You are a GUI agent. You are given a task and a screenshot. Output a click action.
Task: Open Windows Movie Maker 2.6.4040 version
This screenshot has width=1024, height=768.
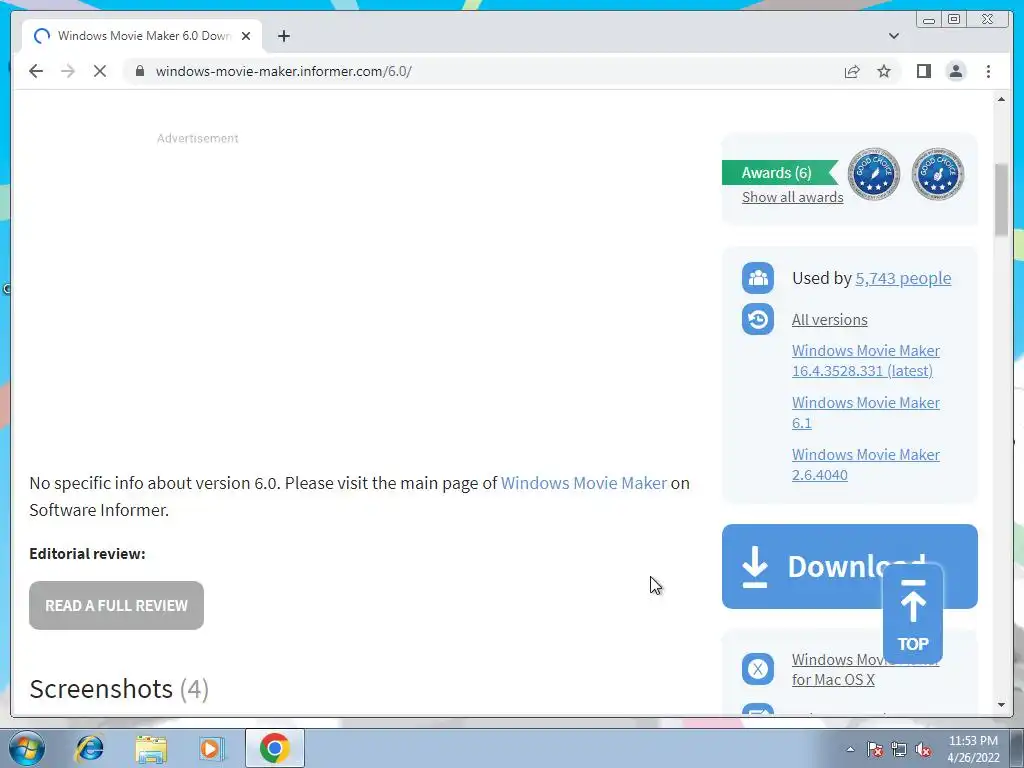pos(866,464)
